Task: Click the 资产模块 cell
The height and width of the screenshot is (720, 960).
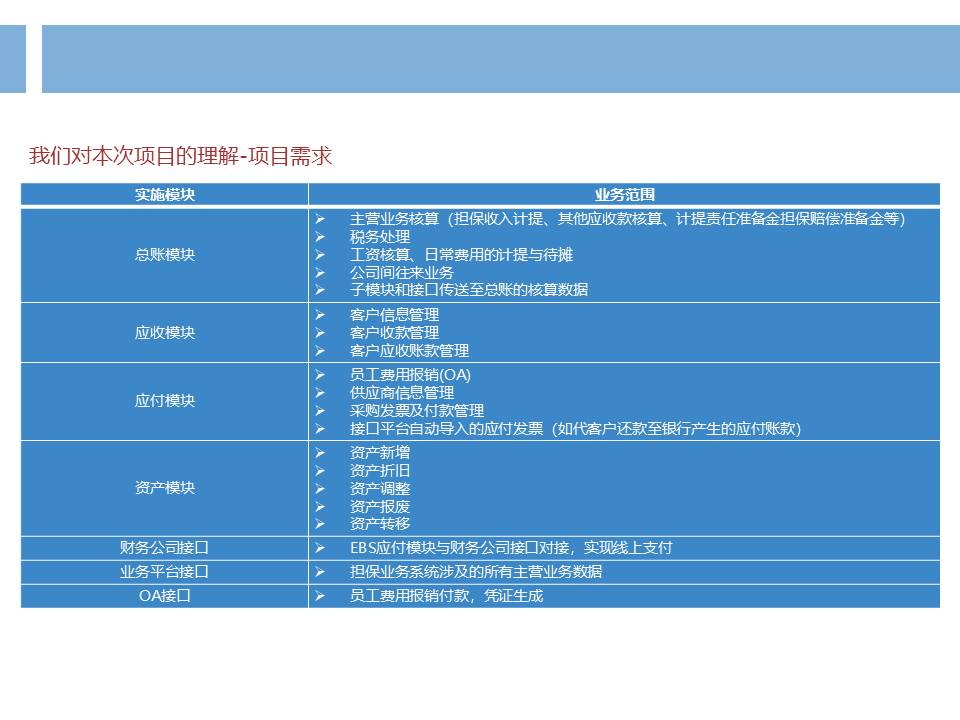Action: point(165,488)
